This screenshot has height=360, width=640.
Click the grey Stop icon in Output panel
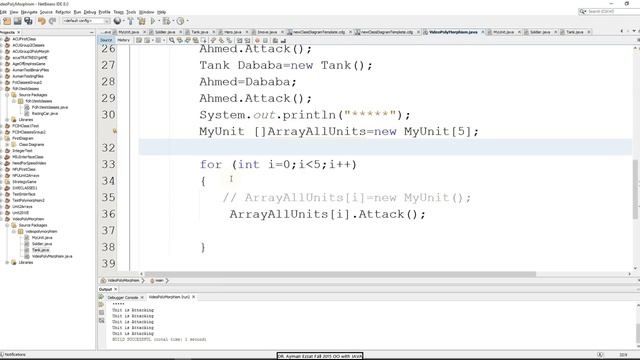pyautogui.click(x=101, y=313)
